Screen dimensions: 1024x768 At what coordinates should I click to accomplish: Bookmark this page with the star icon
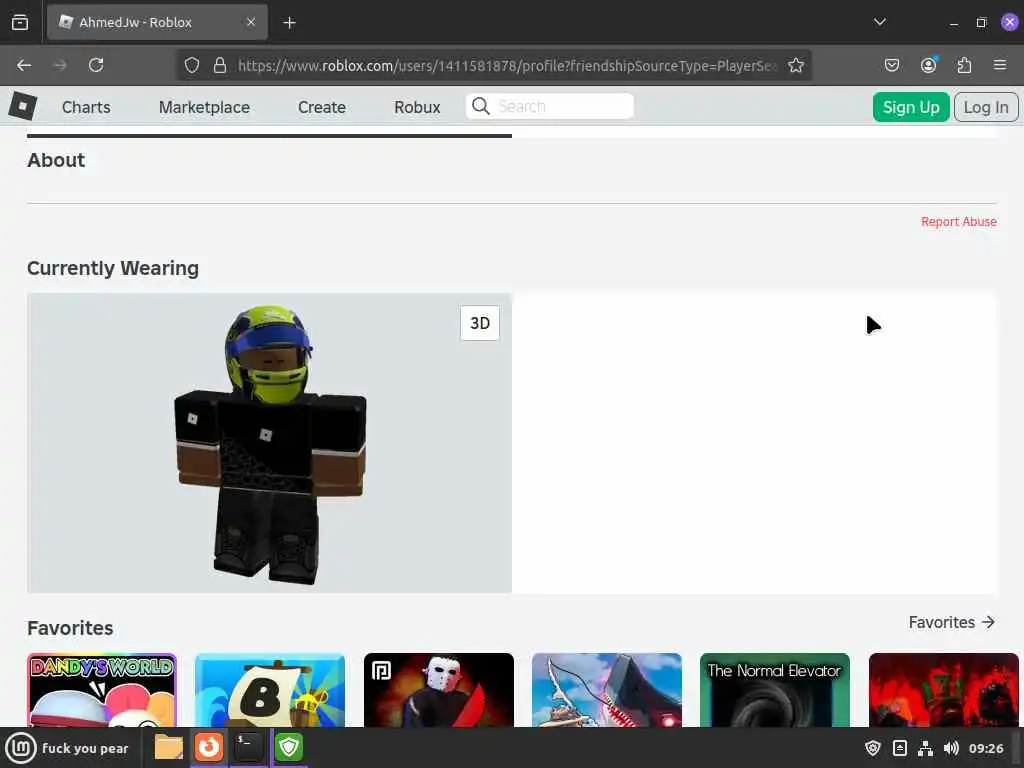pyautogui.click(x=795, y=65)
